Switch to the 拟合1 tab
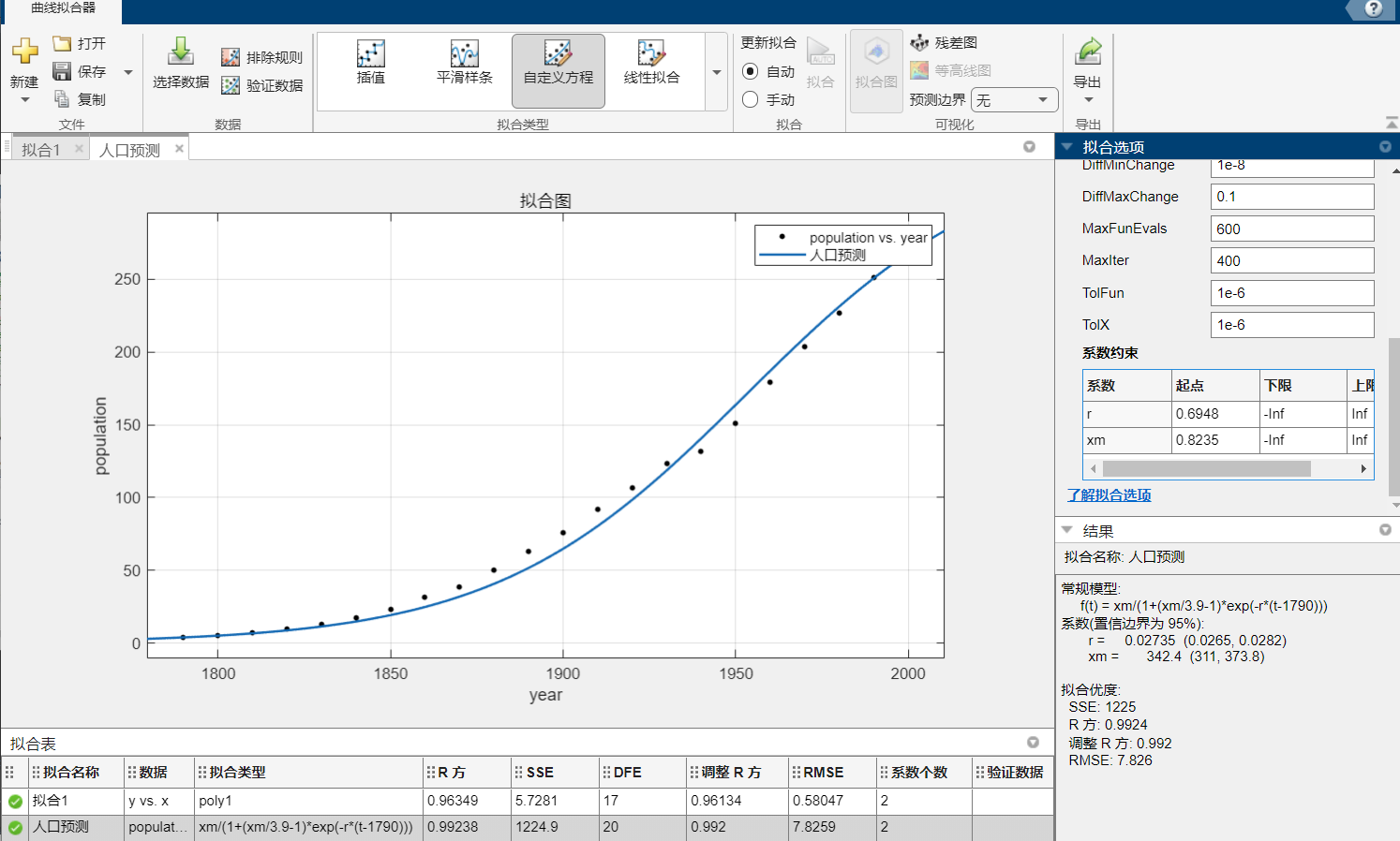The image size is (1400, 841). [x=41, y=150]
